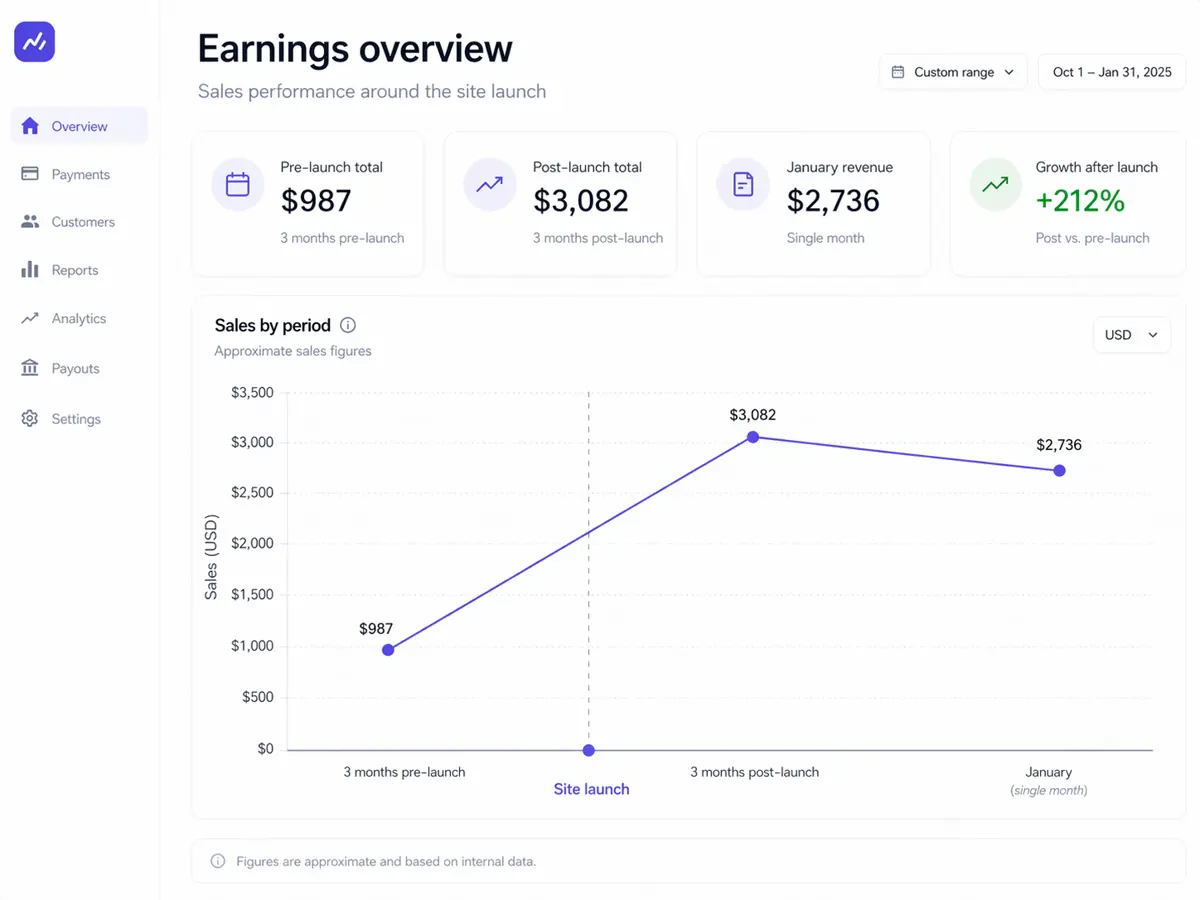Click the $2,736 data point on the chart
1200x900 pixels.
point(1059,470)
